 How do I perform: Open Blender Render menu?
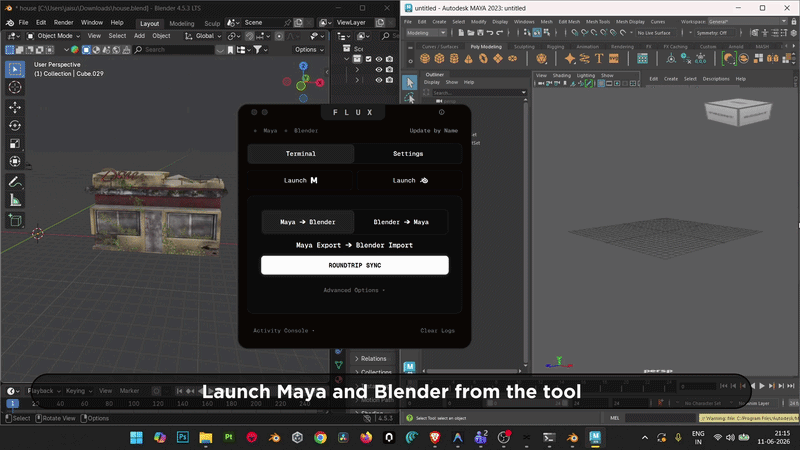point(63,22)
